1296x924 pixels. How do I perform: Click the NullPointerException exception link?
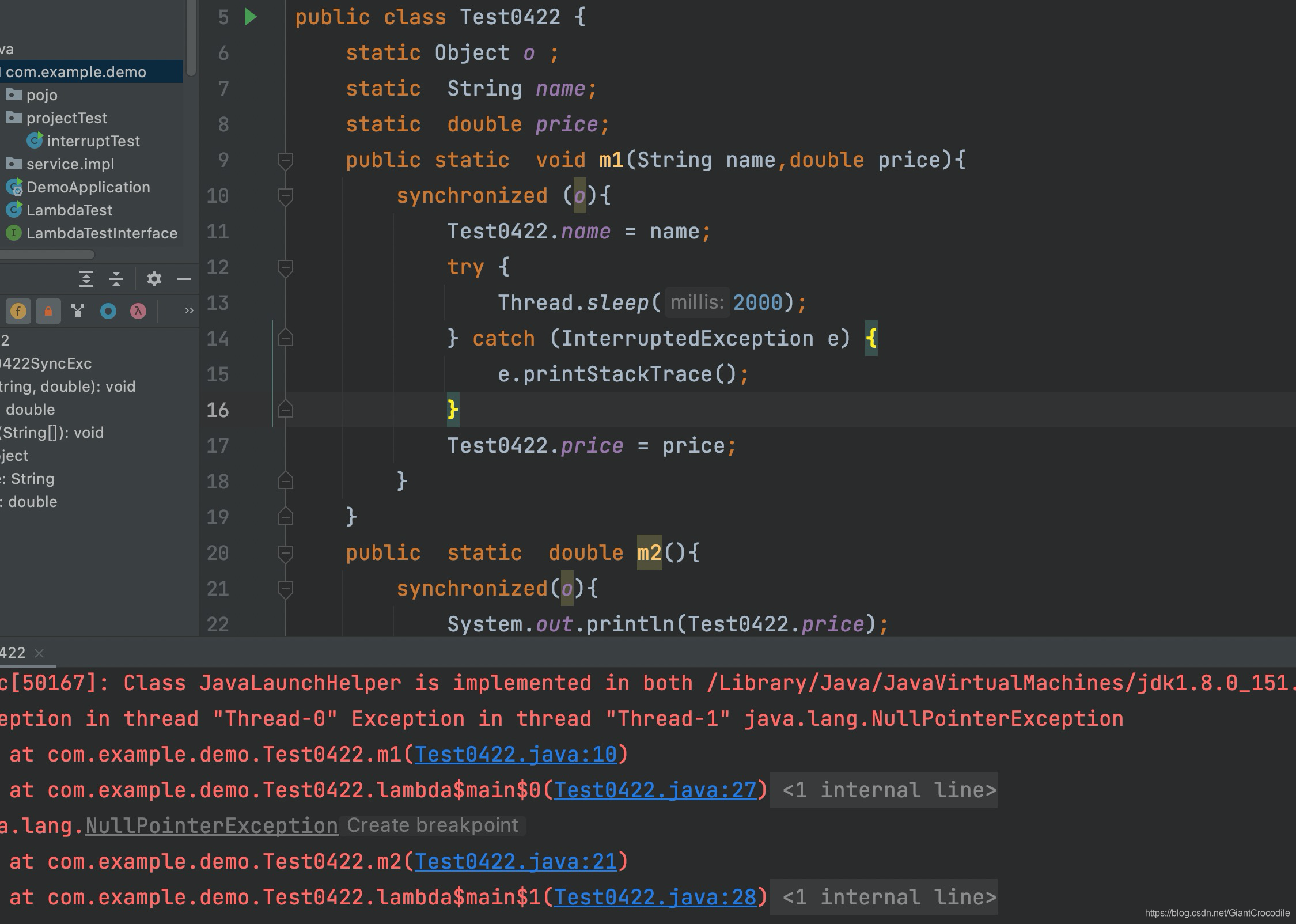click(x=211, y=826)
